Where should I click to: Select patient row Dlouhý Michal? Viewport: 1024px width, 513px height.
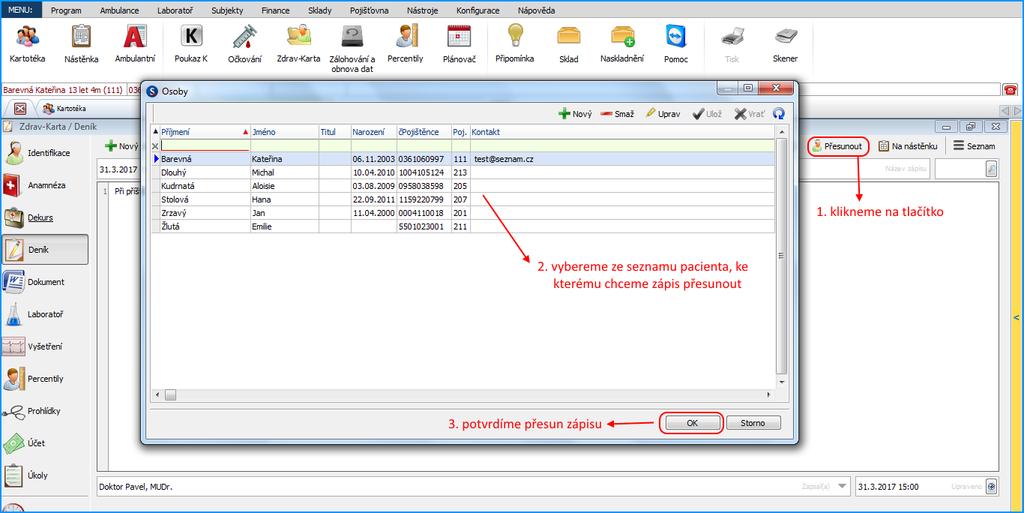click(463, 172)
